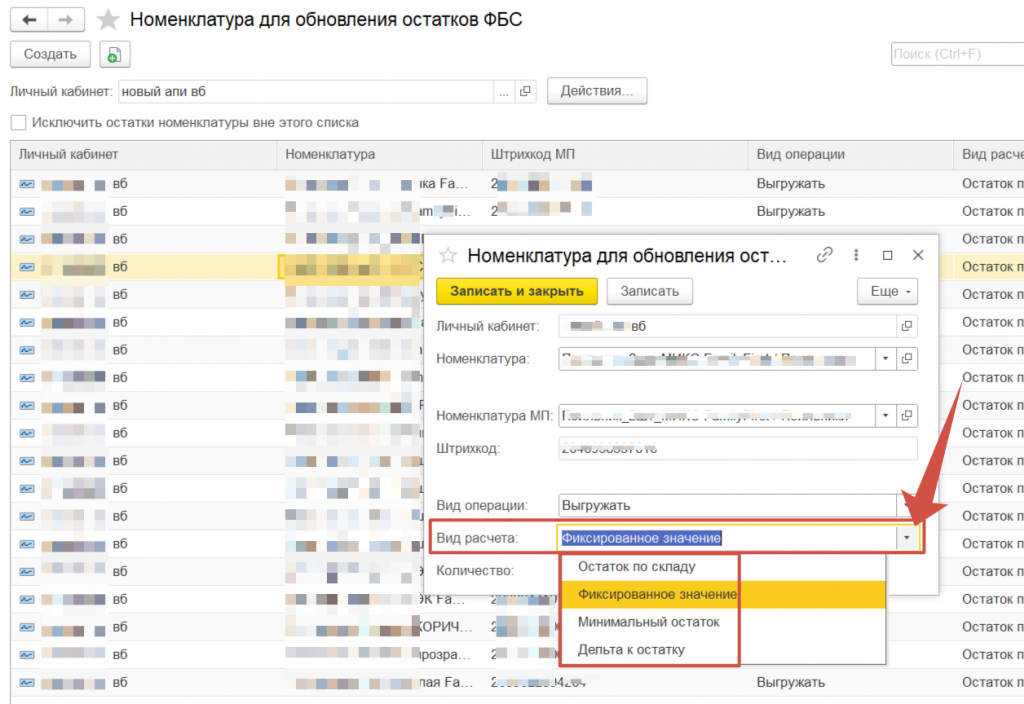Click the get-link icon in dialog header
1024x704 pixels.
coord(825,255)
